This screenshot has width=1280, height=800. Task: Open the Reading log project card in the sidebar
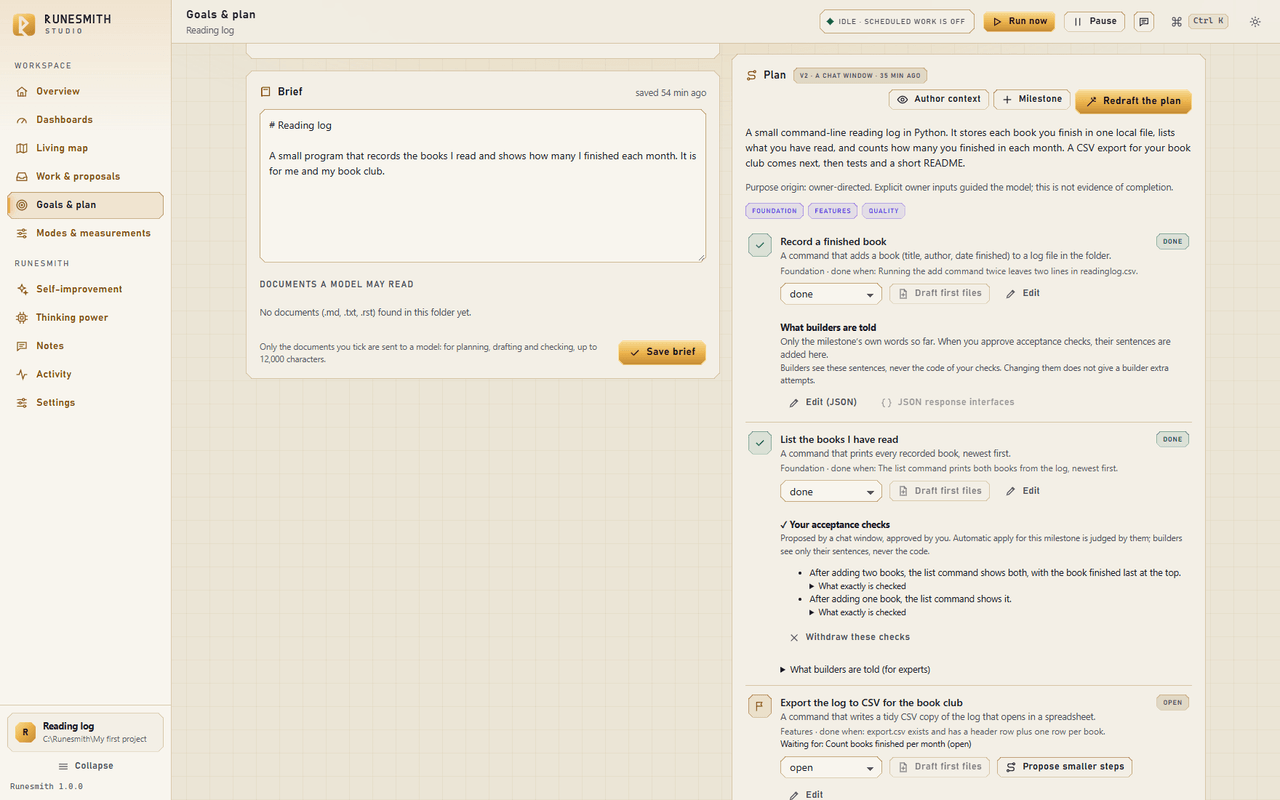85,732
